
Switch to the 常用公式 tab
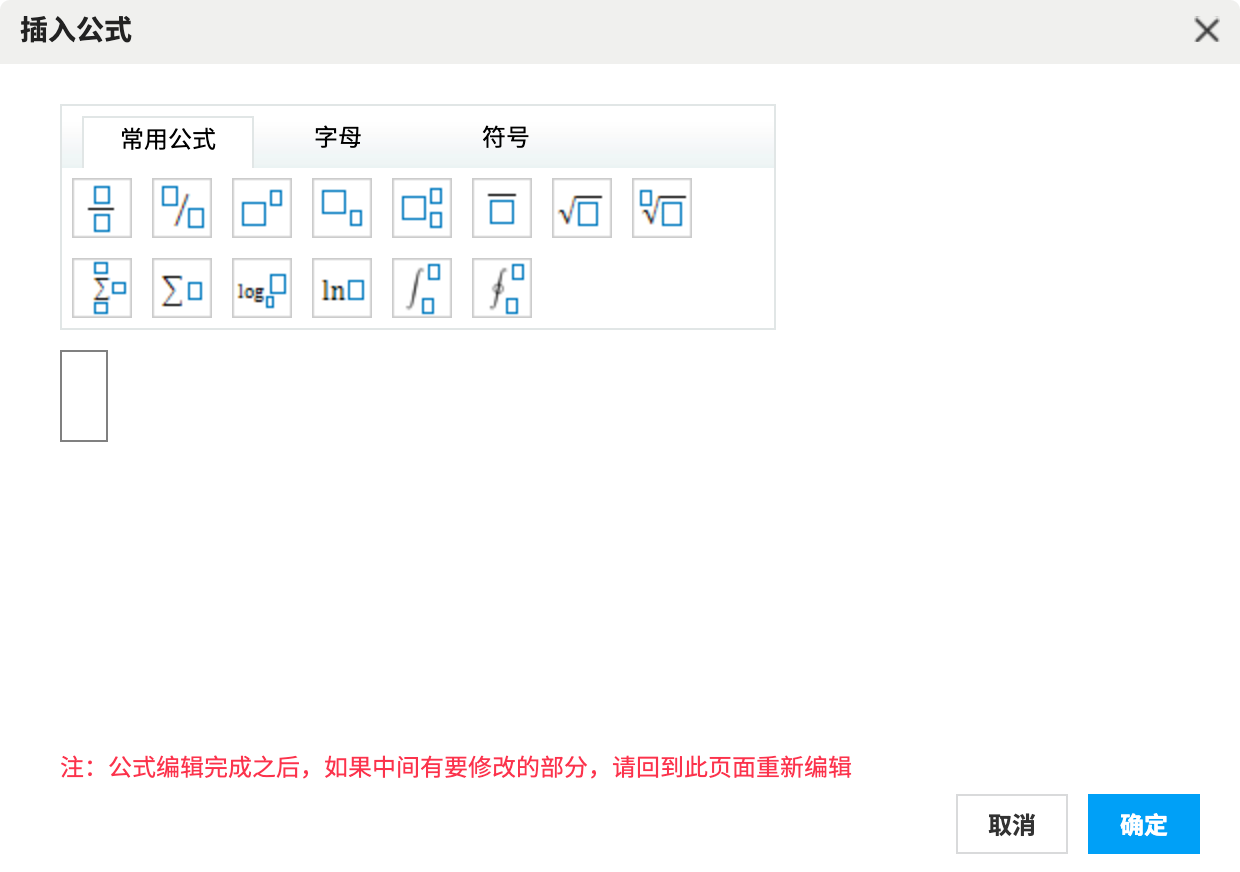point(168,141)
